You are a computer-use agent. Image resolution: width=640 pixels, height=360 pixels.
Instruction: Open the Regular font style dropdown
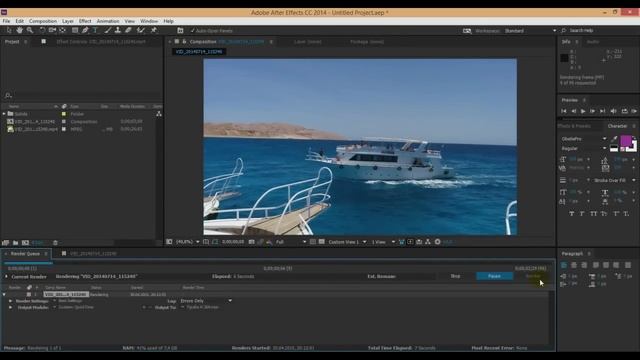[x=584, y=149]
